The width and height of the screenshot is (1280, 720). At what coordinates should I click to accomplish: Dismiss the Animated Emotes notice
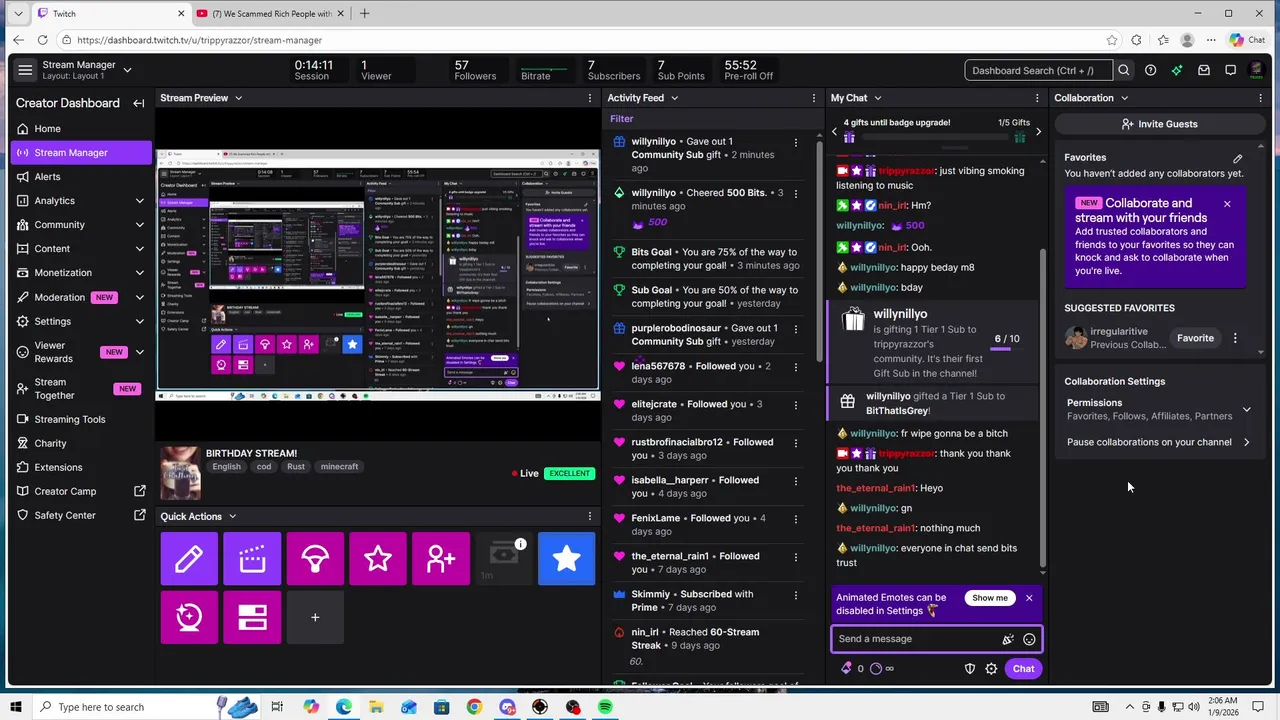[x=1029, y=598]
